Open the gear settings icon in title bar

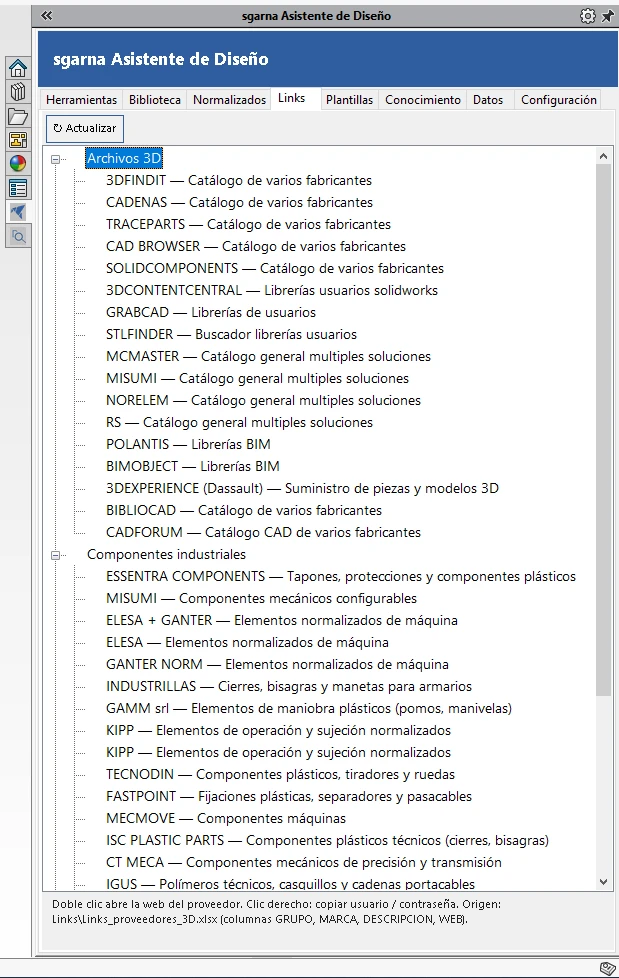[x=587, y=16]
